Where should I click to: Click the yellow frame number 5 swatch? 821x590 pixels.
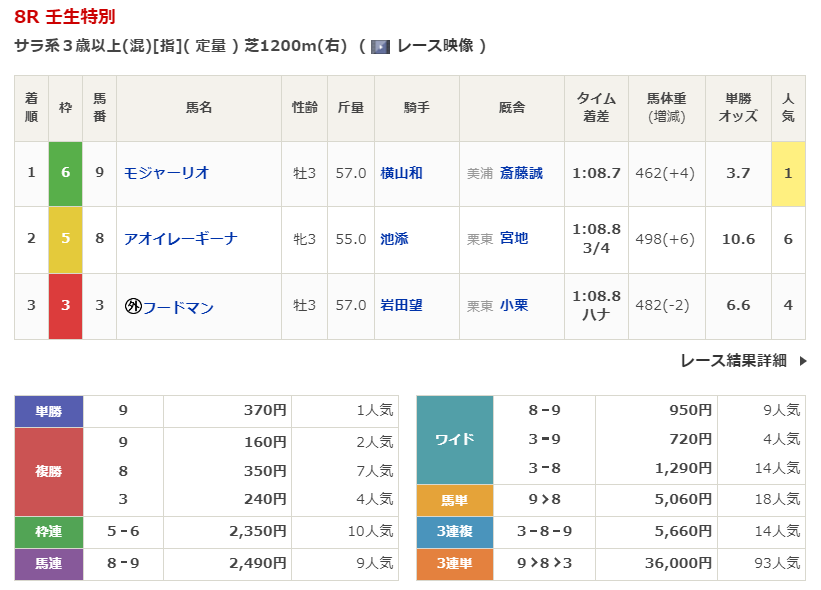click(65, 239)
